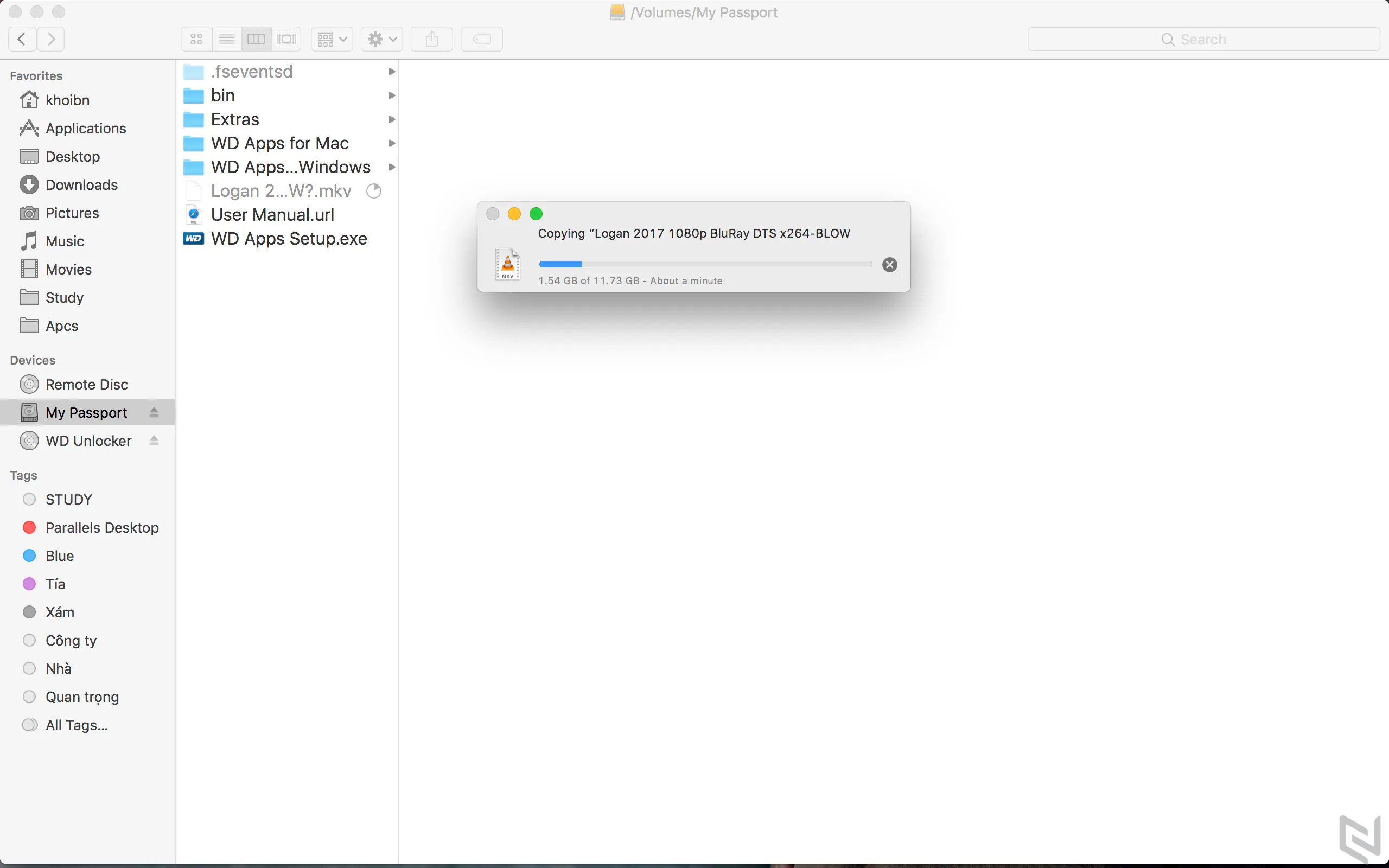Select the User Manual.url file
Screen dimensions: 1389x868
tap(287, 215)
